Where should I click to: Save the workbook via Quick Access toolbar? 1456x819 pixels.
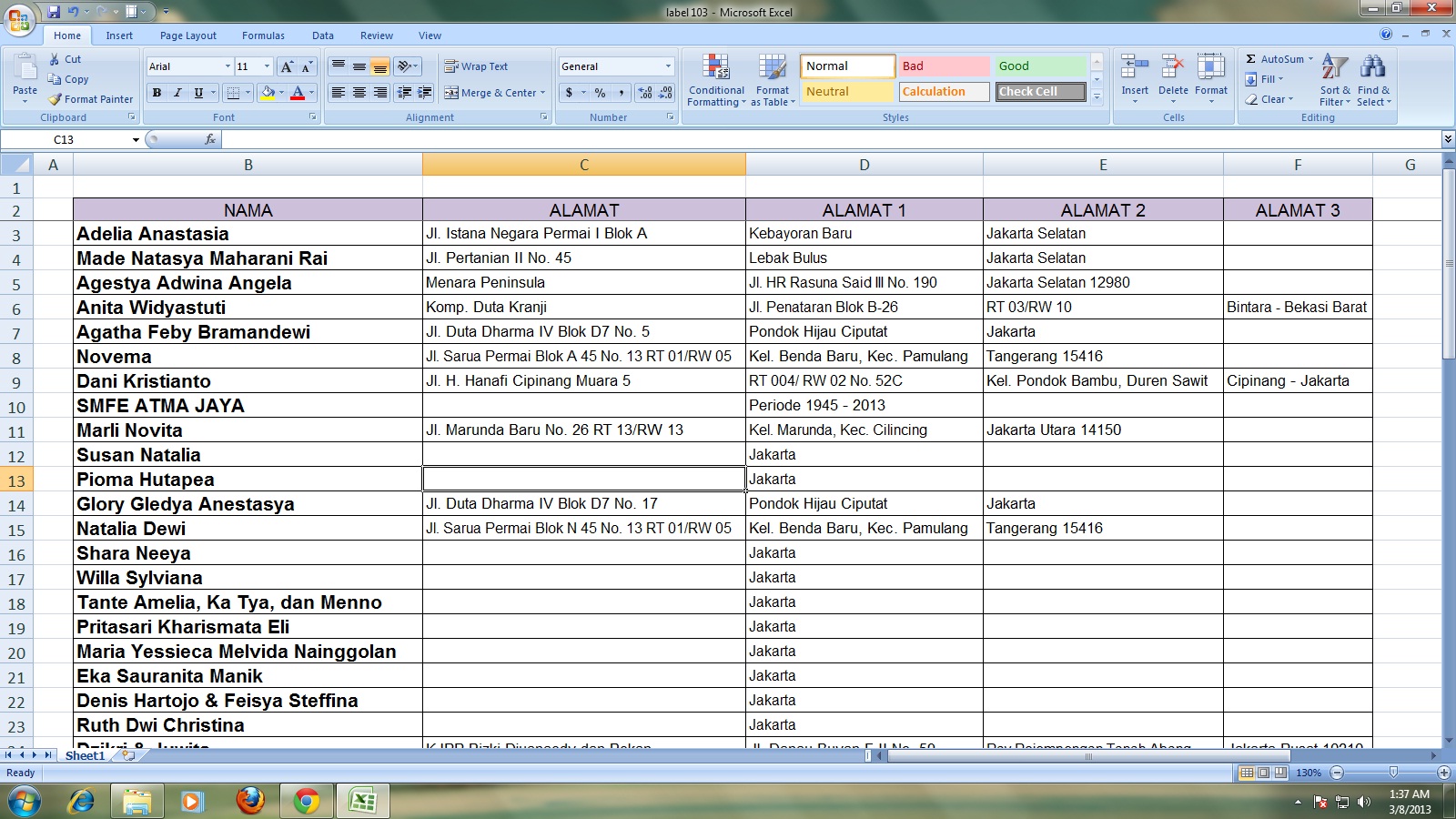pyautogui.click(x=54, y=12)
